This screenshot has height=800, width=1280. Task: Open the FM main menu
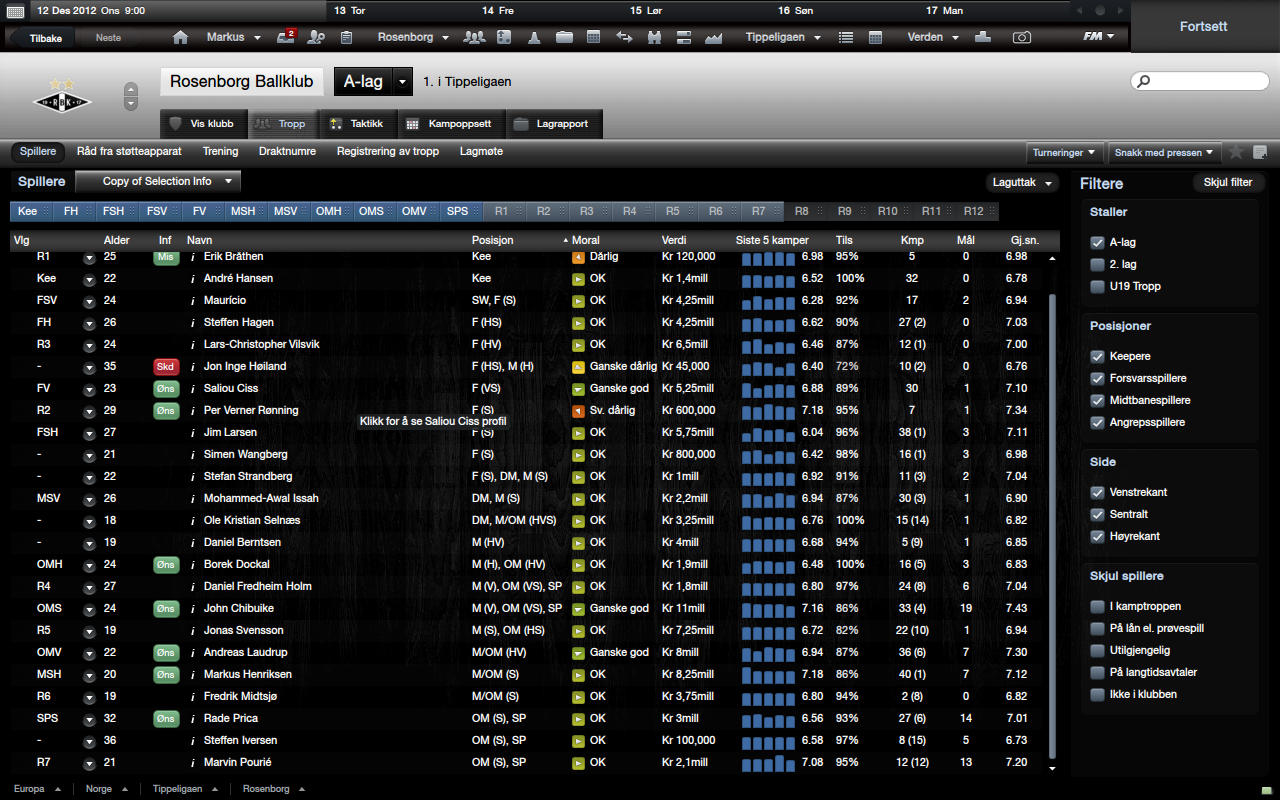pos(1098,37)
